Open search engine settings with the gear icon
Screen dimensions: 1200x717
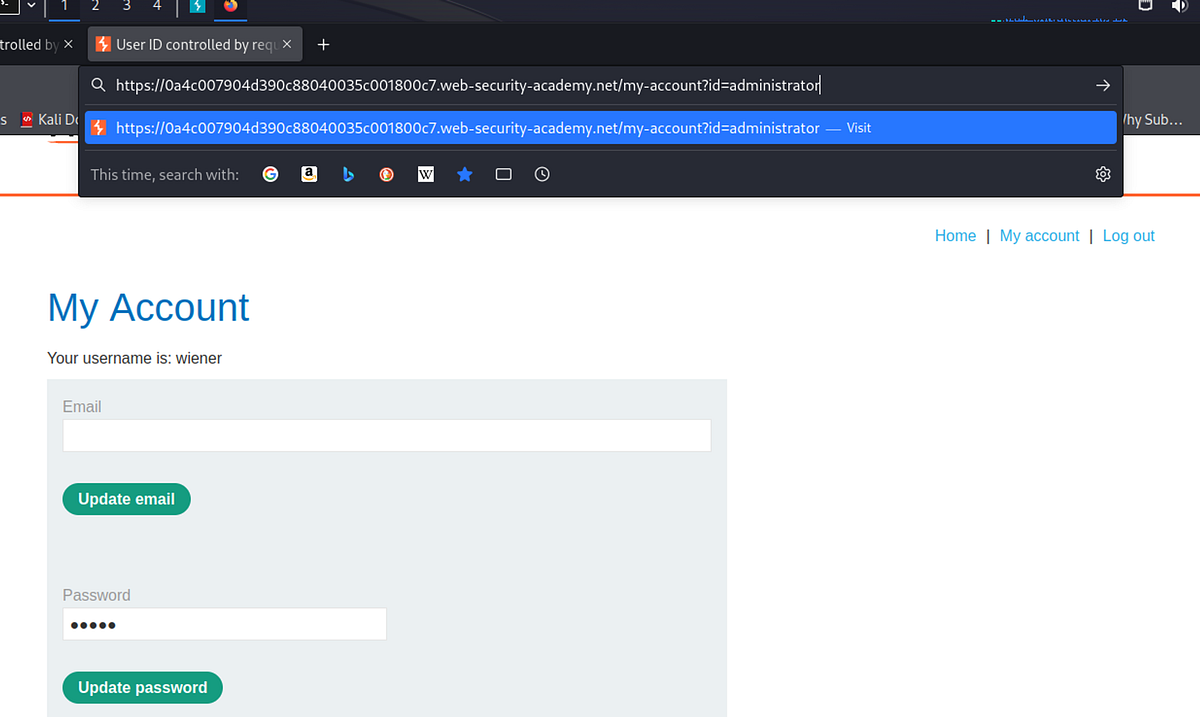pos(1102,174)
